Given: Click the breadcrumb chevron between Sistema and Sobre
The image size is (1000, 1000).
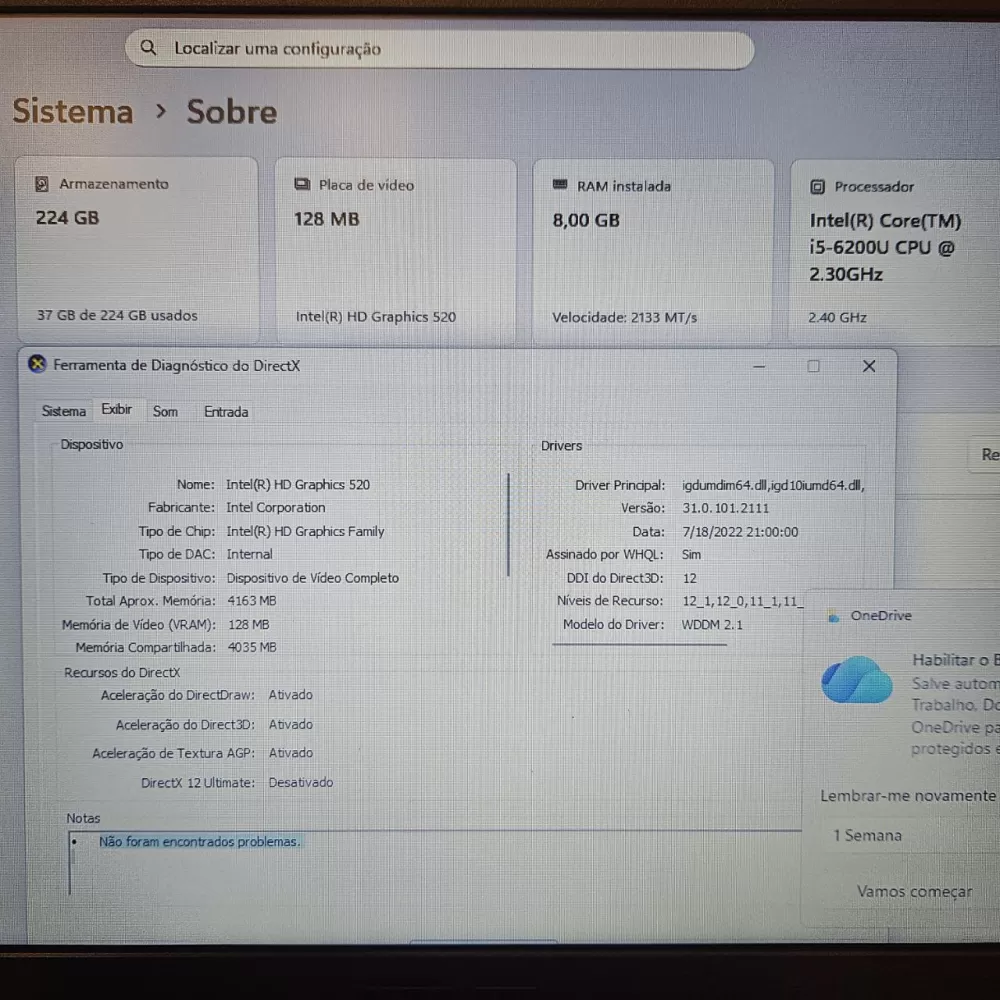Looking at the screenshot, I should click(x=161, y=112).
